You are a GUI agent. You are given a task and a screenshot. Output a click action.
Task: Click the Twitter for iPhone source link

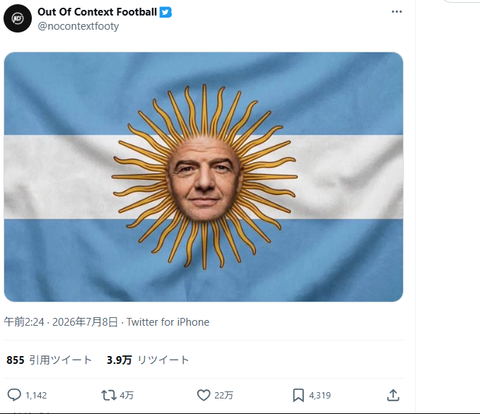point(168,322)
